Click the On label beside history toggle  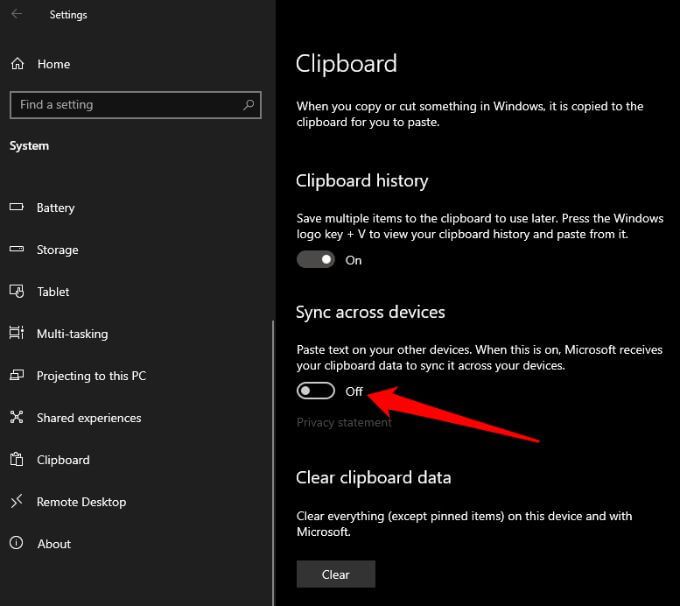[x=353, y=260]
